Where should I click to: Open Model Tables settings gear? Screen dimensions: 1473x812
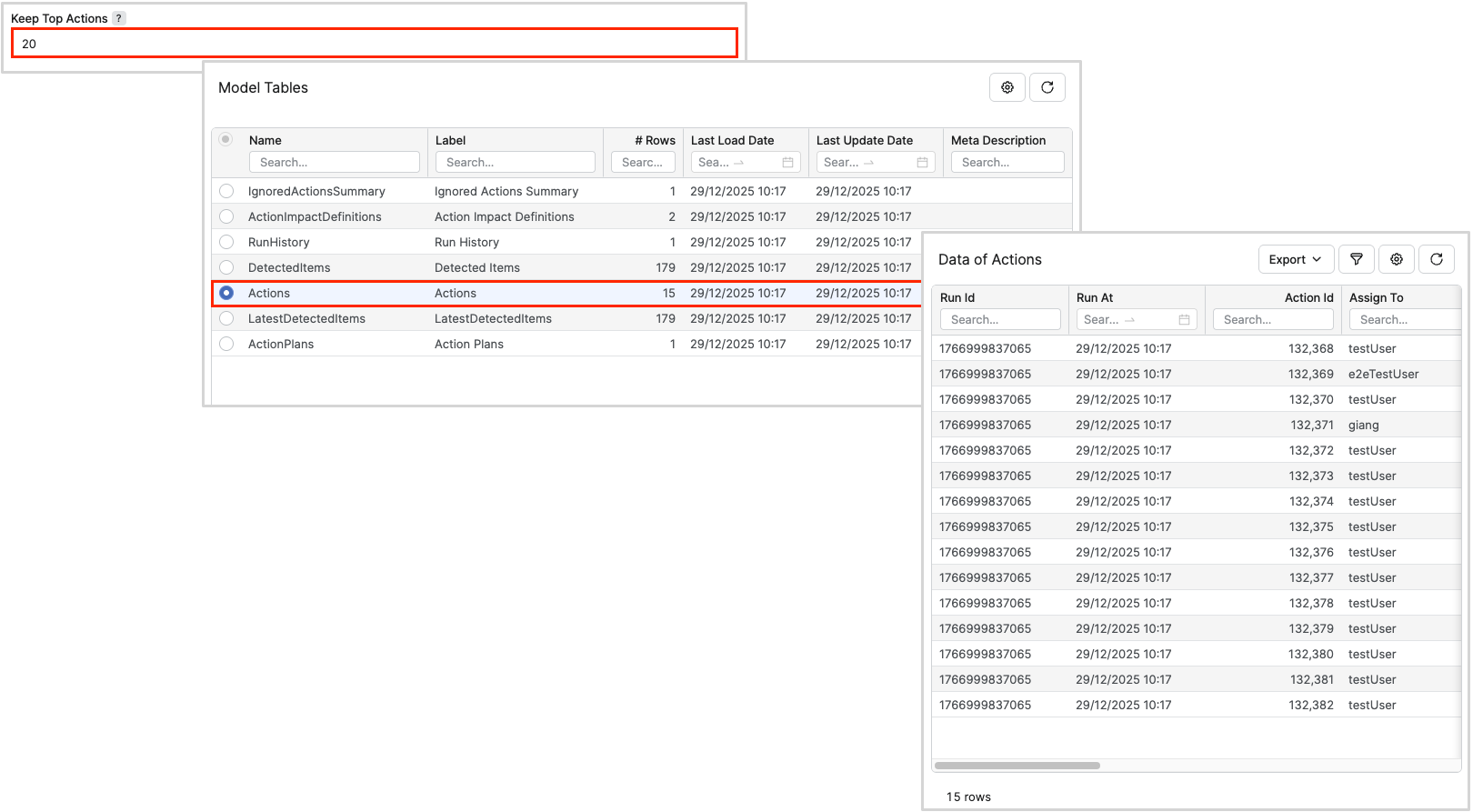click(x=1007, y=87)
